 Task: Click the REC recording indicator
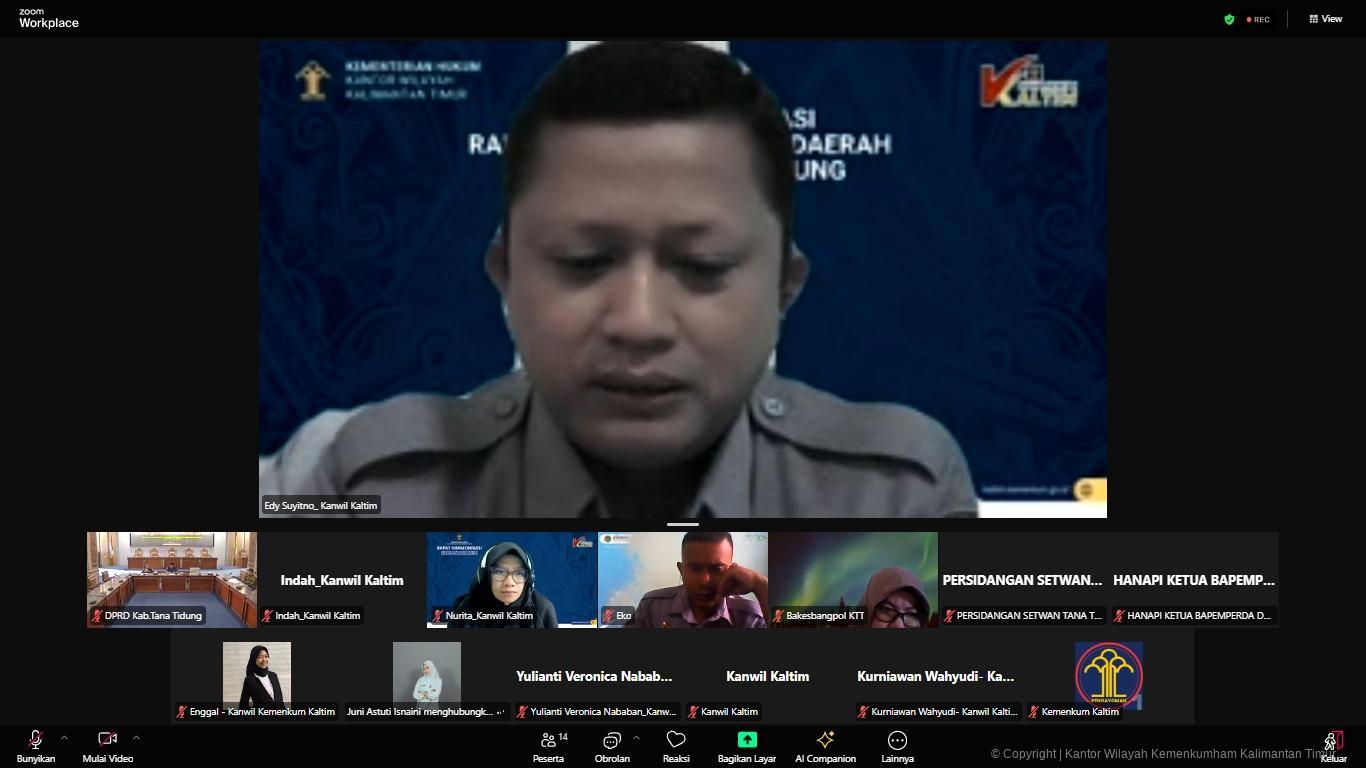(1258, 19)
